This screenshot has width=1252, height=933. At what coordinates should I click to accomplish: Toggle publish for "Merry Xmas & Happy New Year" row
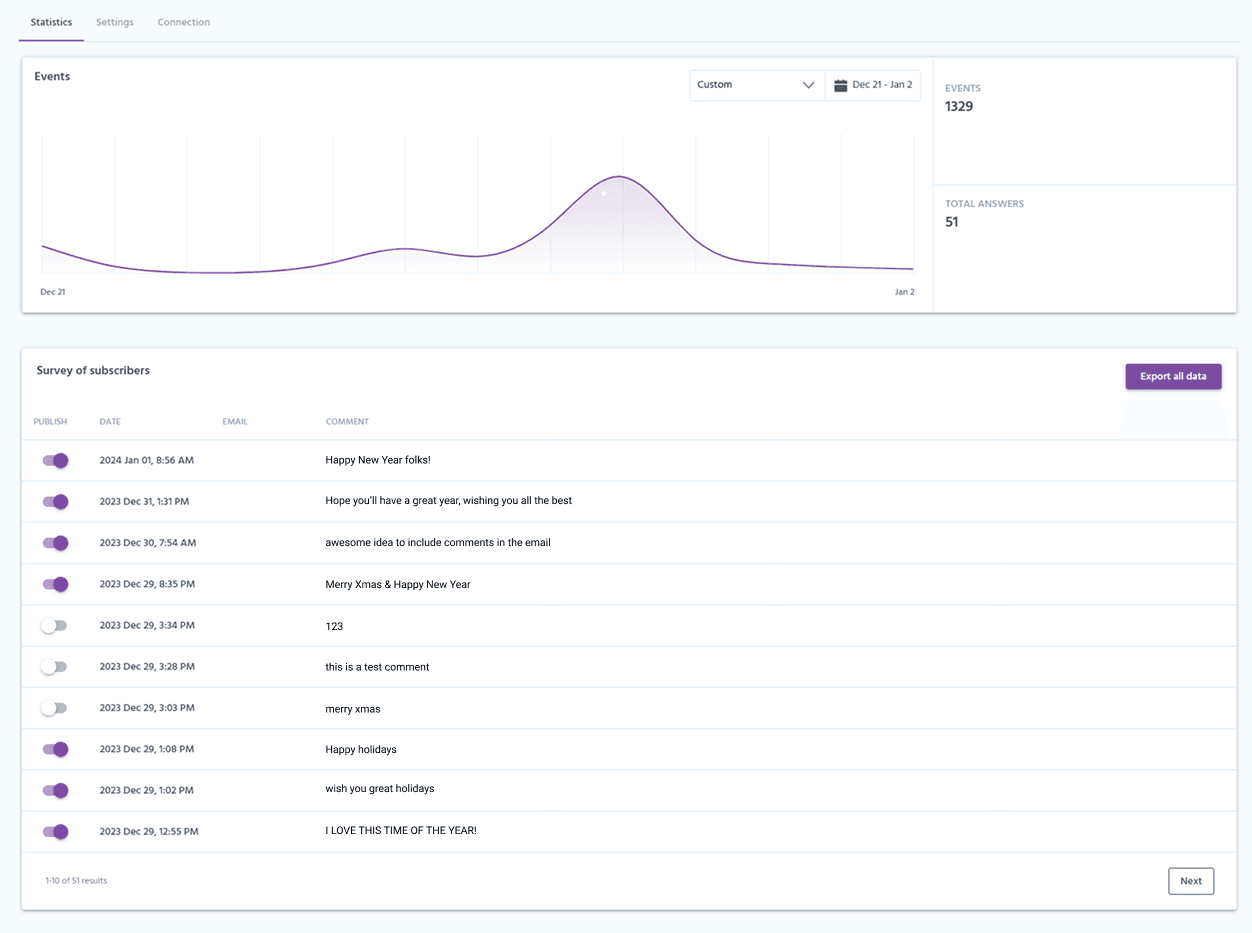55,584
